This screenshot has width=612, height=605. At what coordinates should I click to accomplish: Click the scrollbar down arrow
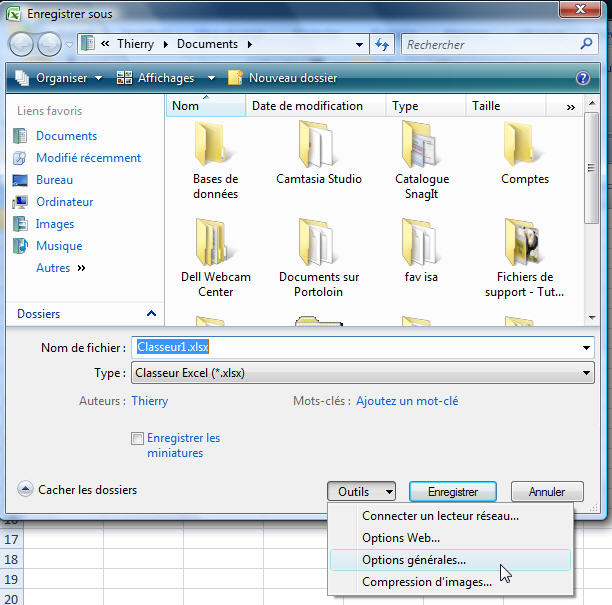pos(592,318)
